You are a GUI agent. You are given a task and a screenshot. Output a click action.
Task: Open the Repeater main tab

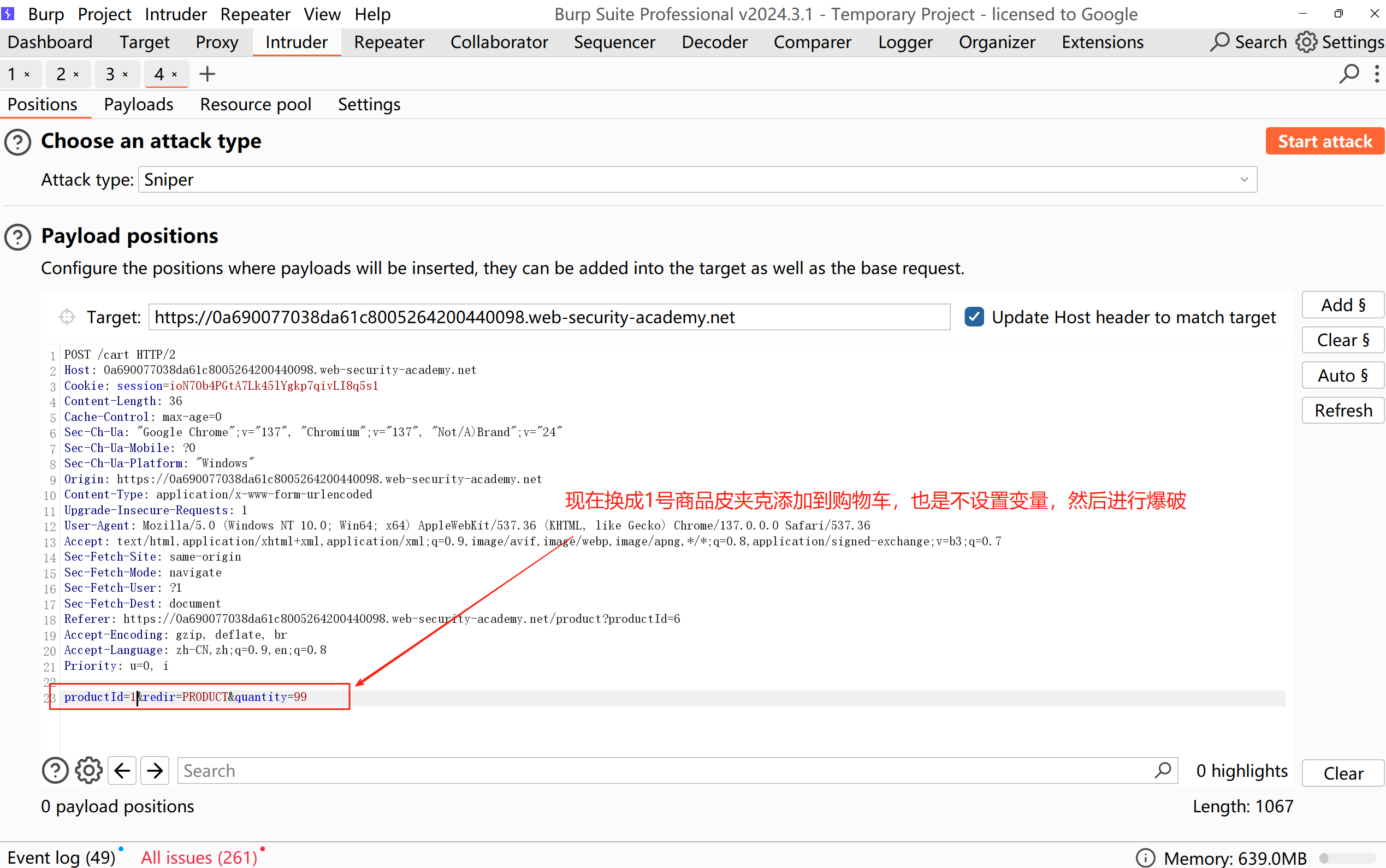point(389,42)
